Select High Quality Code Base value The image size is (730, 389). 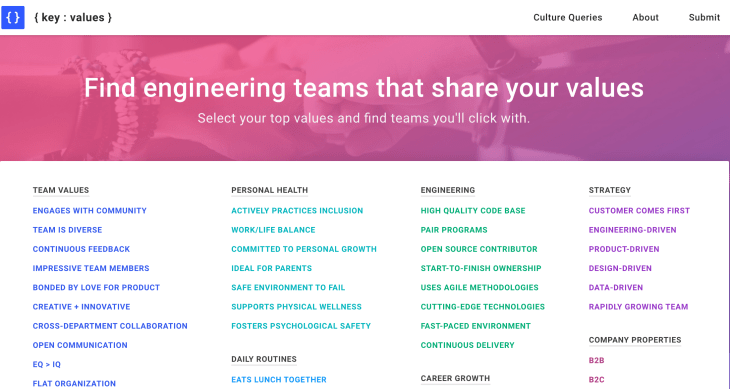[473, 211]
